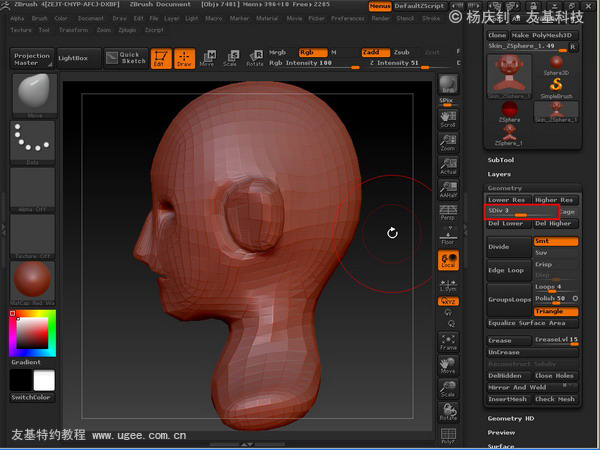This screenshot has width=600, height=450.
Task: Select the Edit mode button
Action: [x=161, y=59]
